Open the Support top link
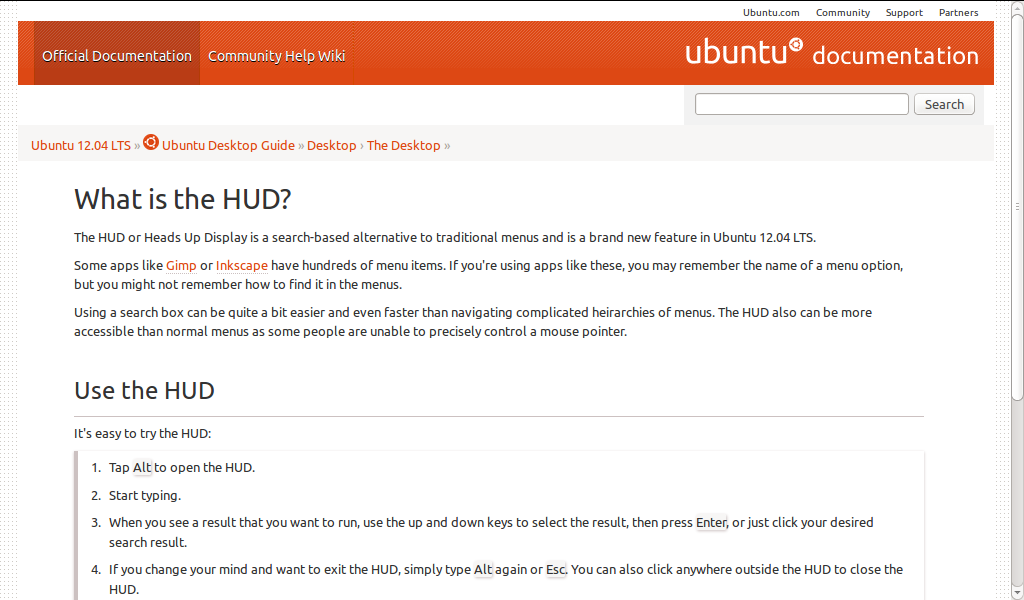 [904, 12]
